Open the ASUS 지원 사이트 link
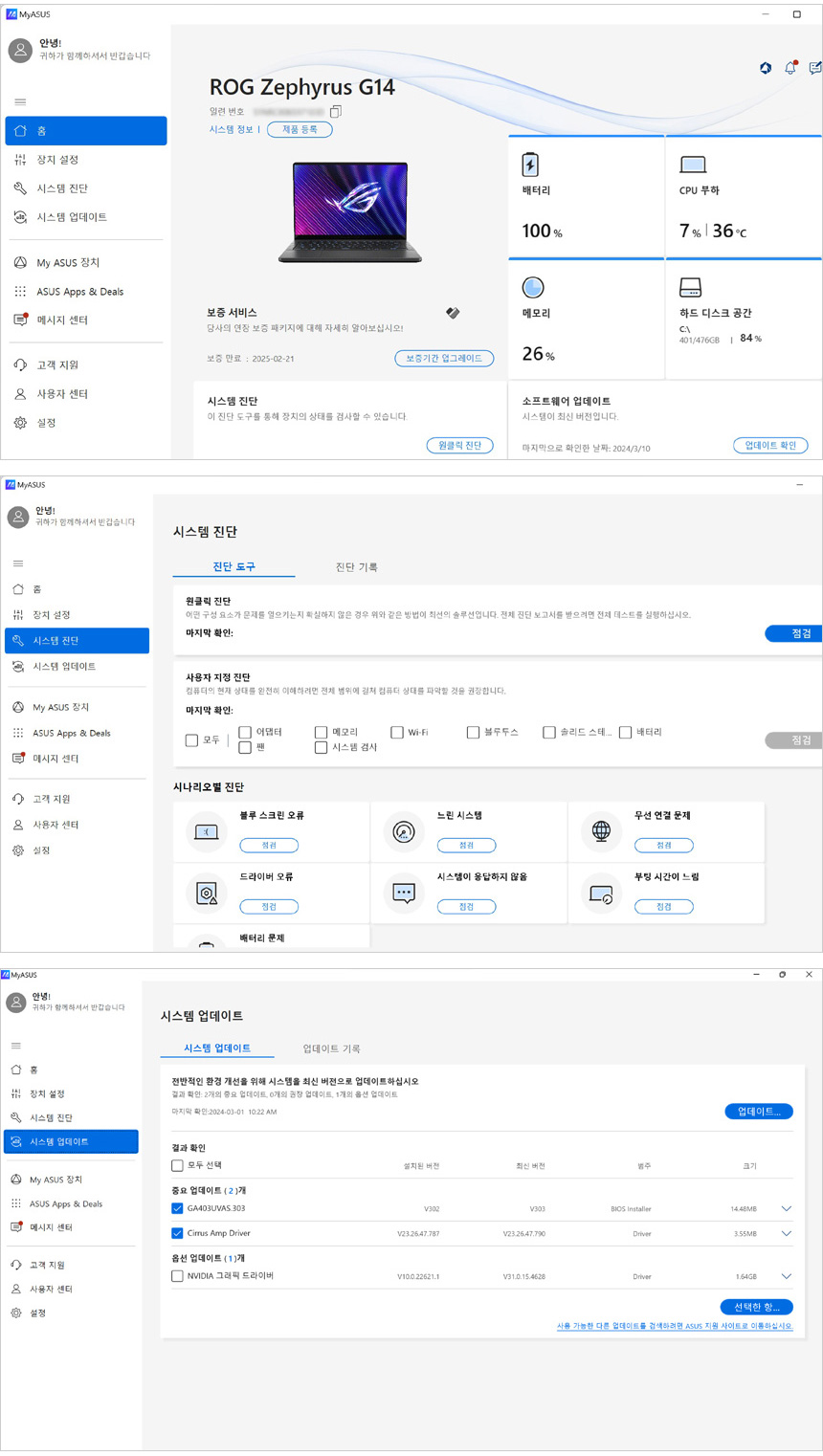 [675, 1326]
